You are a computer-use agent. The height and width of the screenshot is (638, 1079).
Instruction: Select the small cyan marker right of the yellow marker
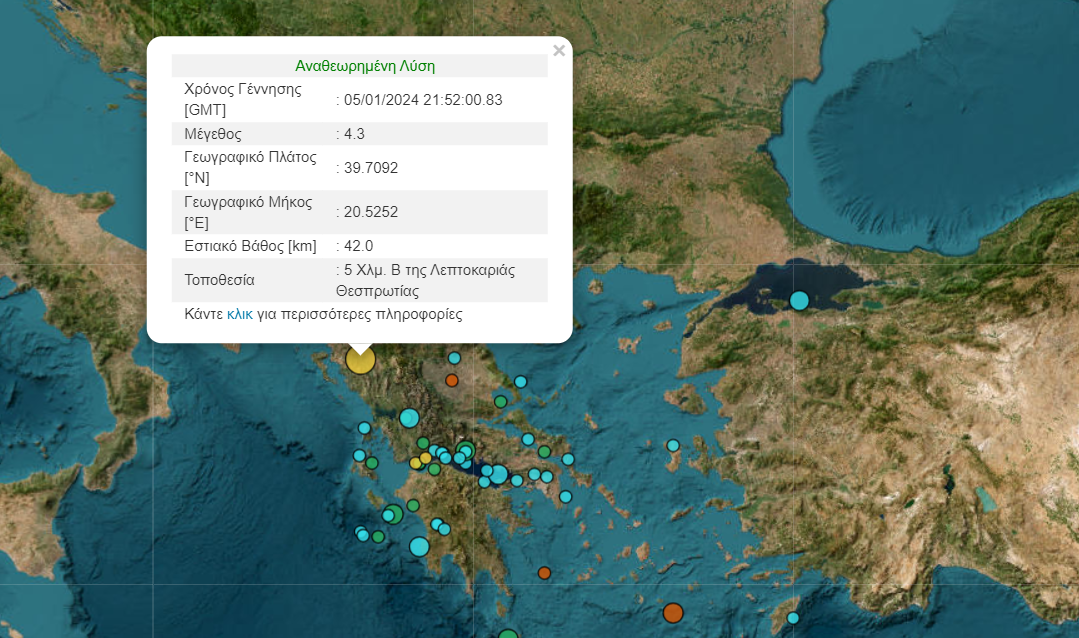tap(454, 358)
